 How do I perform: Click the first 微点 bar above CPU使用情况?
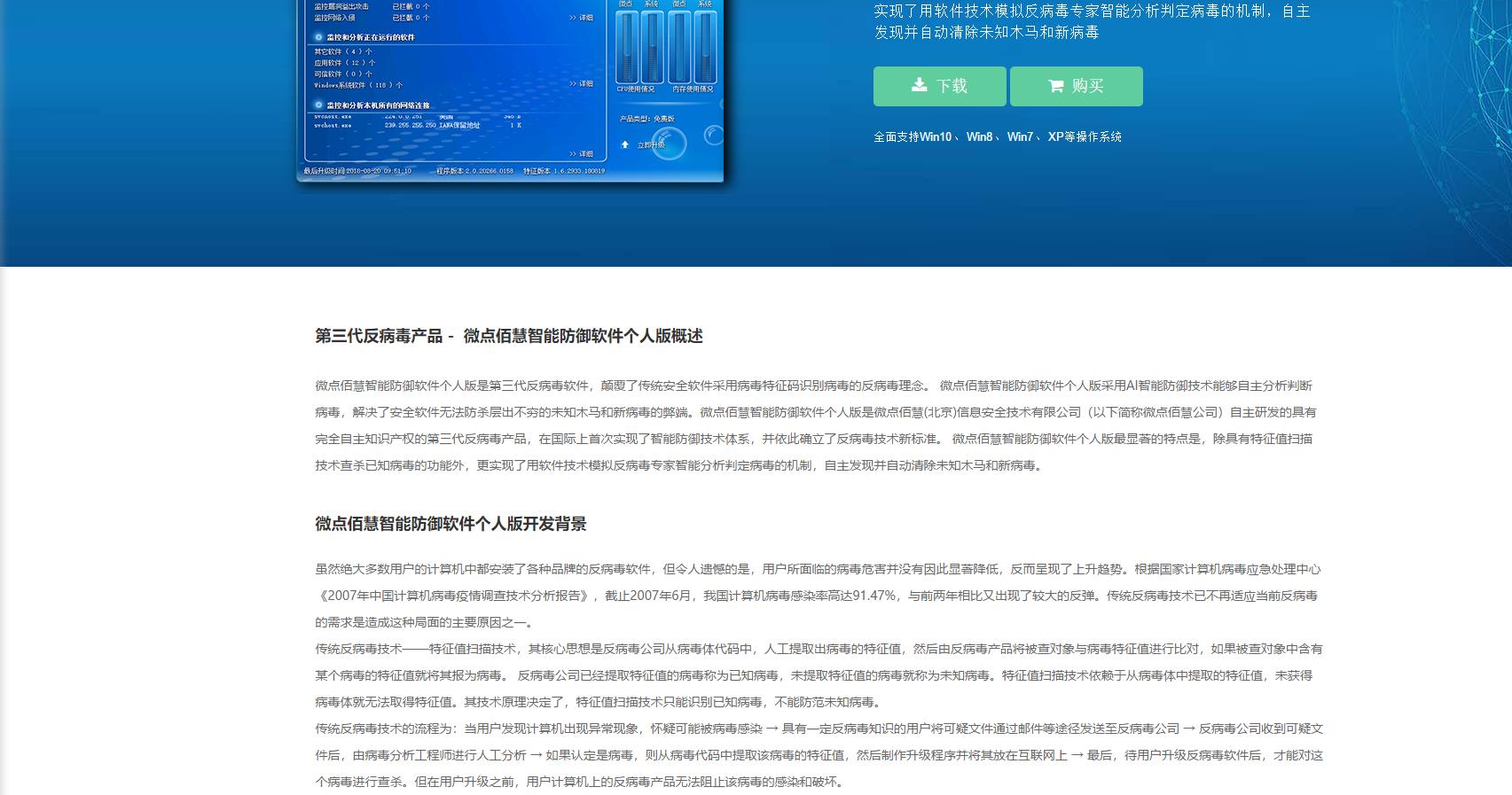(627, 47)
